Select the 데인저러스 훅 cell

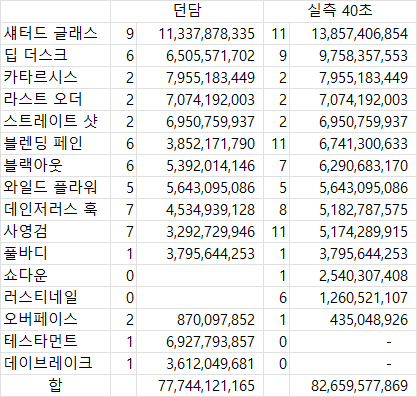click(x=55, y=209)
